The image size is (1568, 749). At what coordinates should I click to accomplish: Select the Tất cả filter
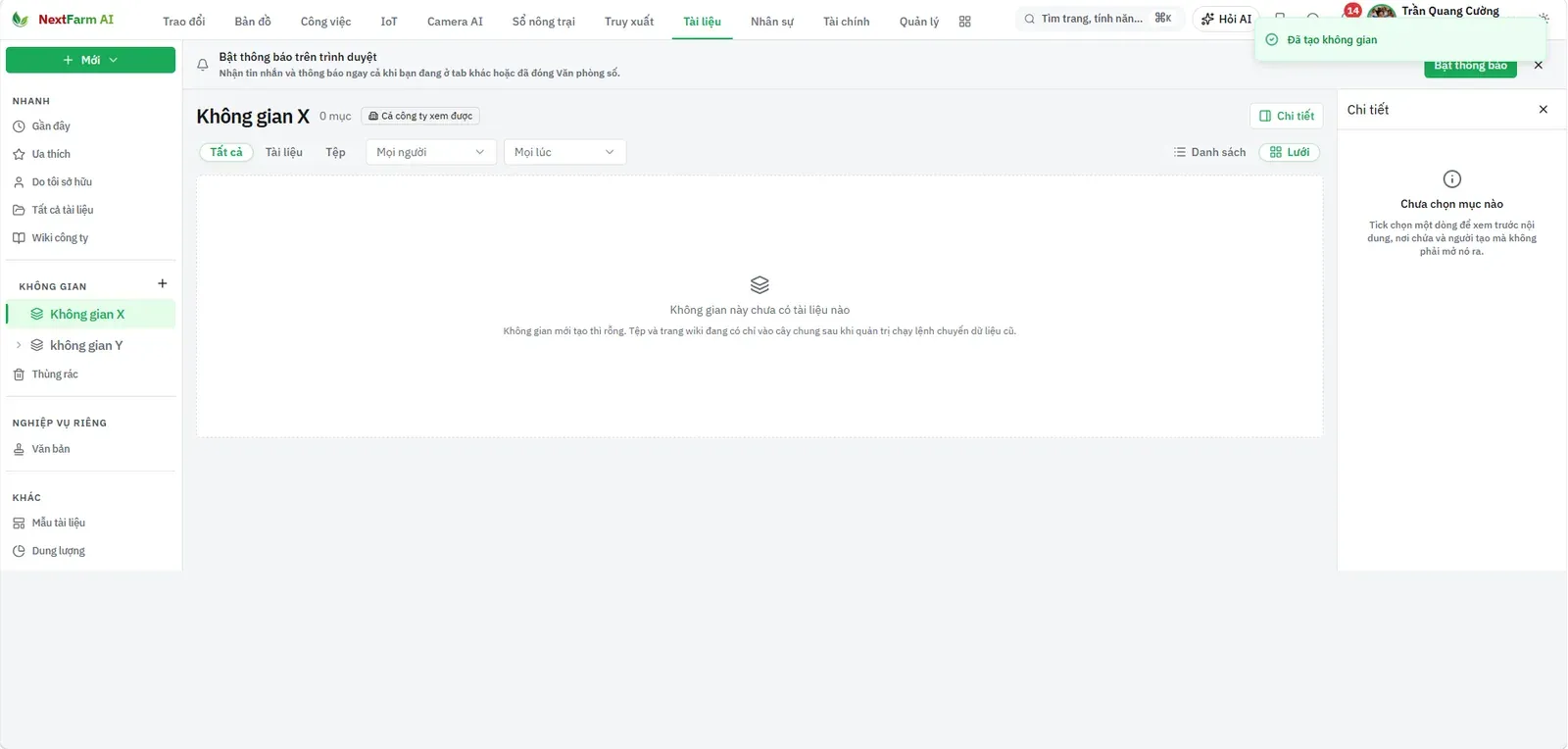coord(226,152)
